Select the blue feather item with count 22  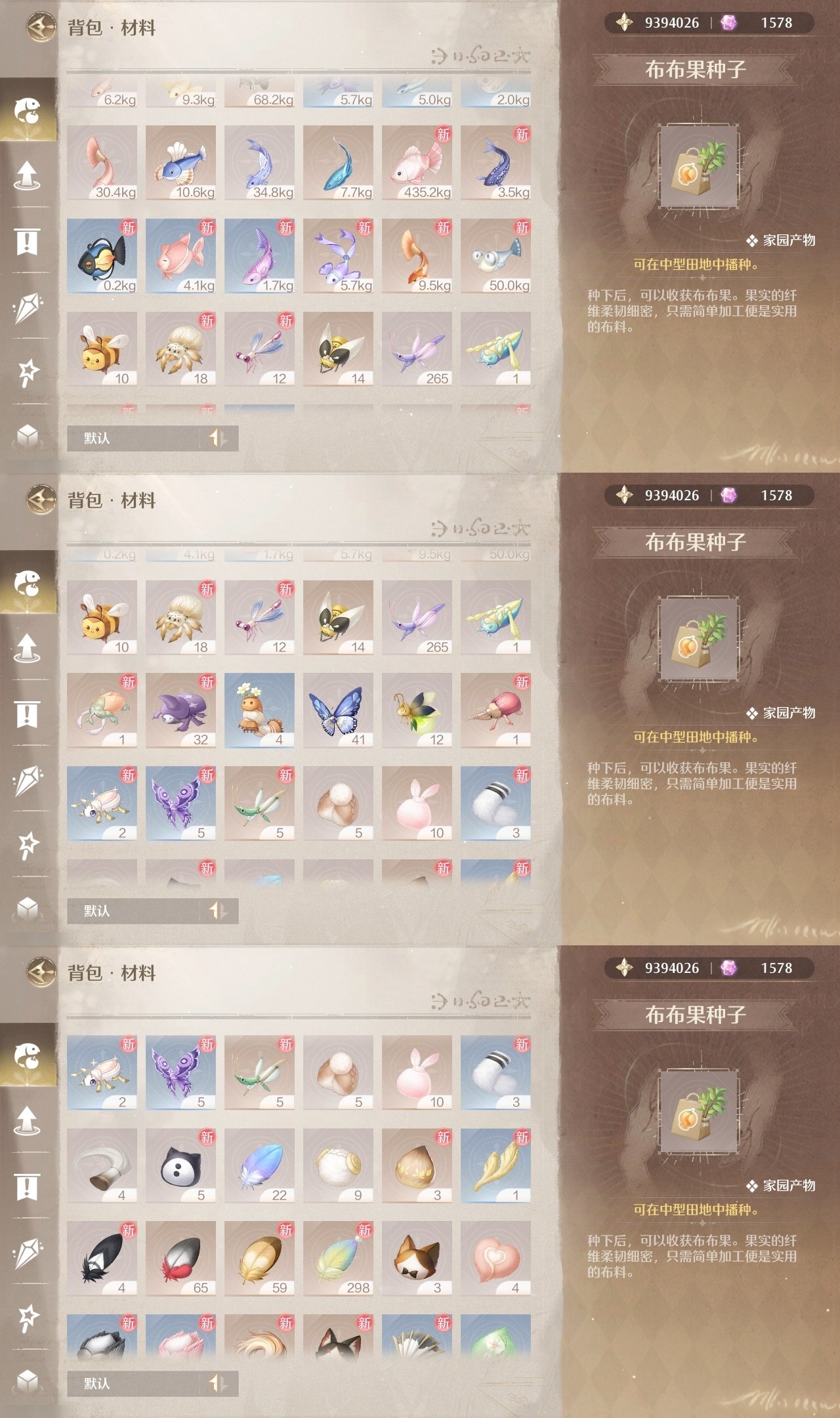click(259, 1166)
